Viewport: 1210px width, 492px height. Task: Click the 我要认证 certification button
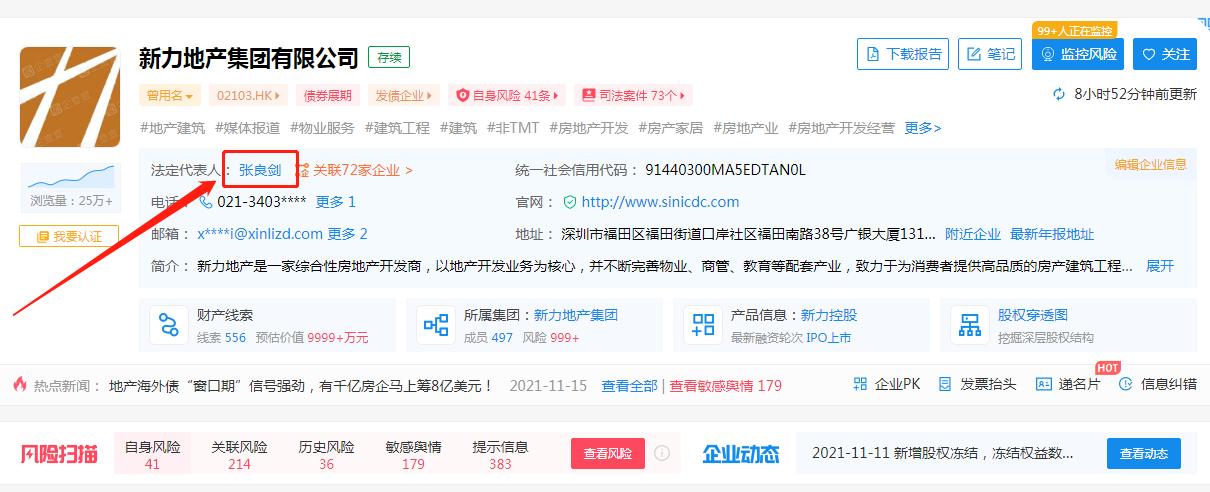[68, 236]
